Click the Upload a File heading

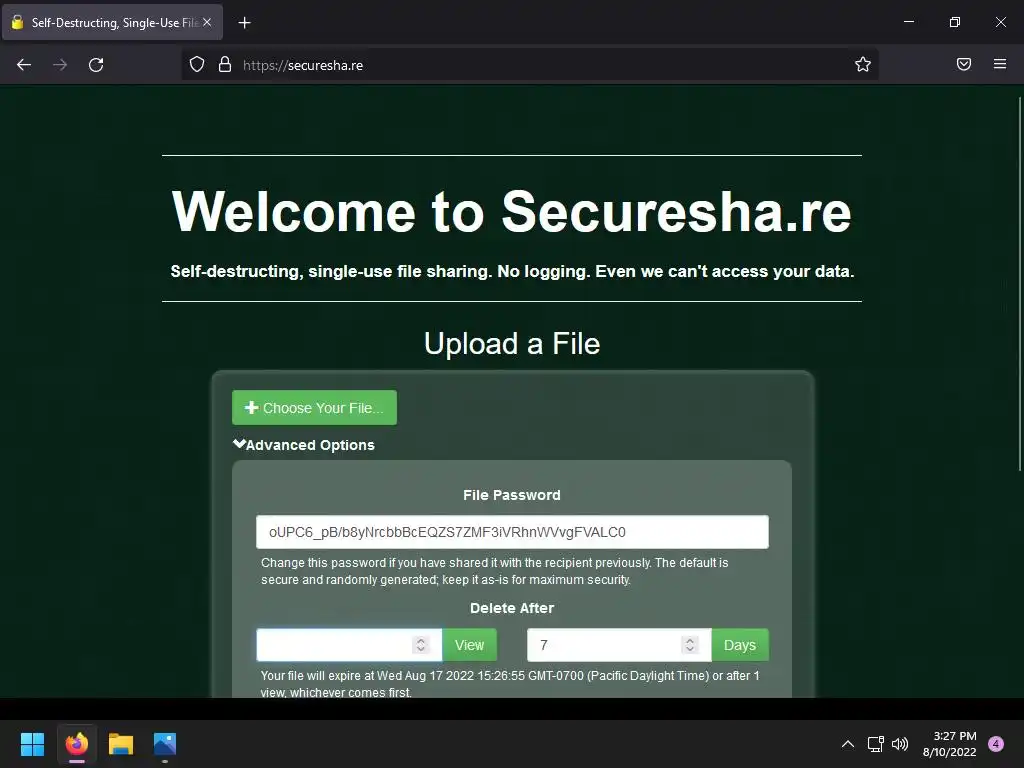[512, 344]
